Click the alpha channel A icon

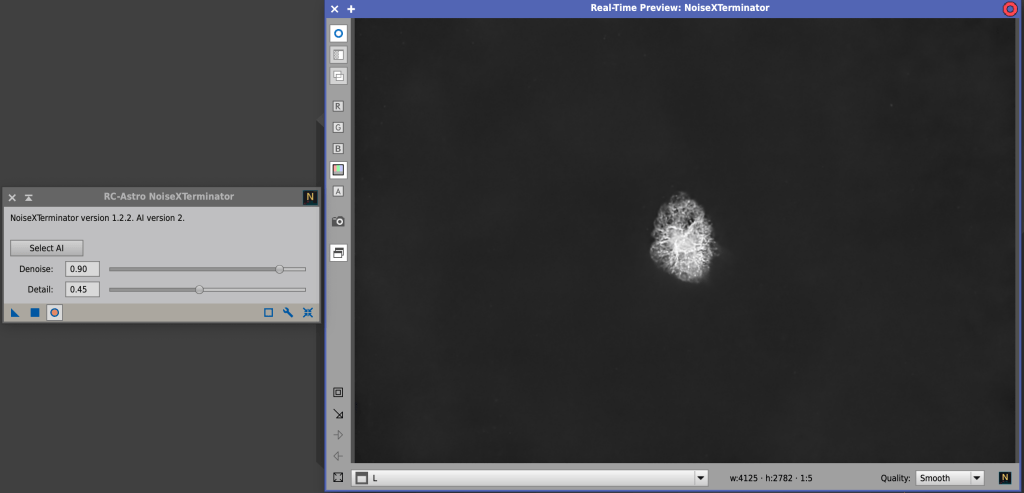(x=338, y=191)
